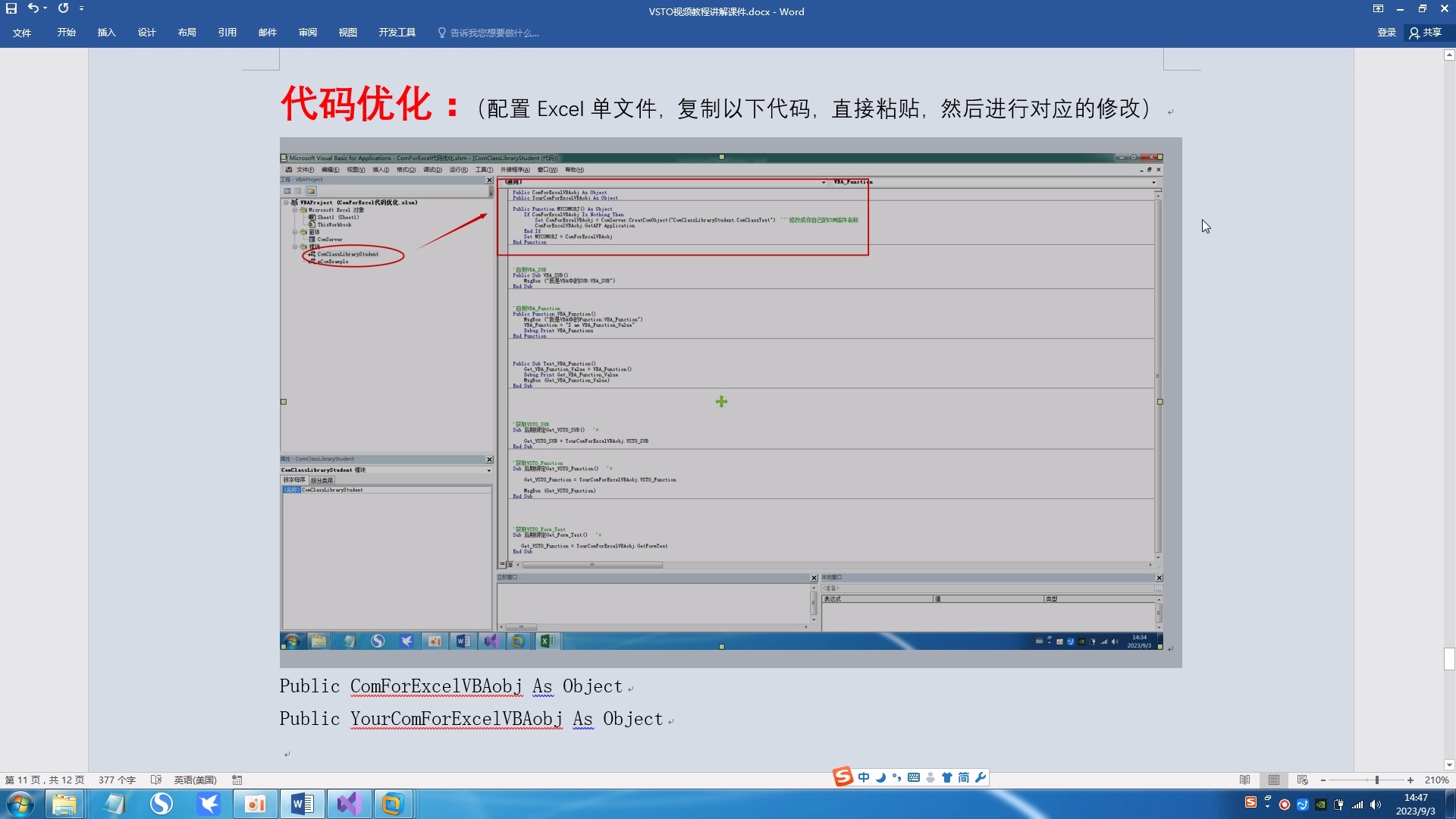Image resolution: width=1456 pixels, height=819 pixels.
Task: Open Customize Quick Access Toolbar dropdown
Action: click(82, 8)
